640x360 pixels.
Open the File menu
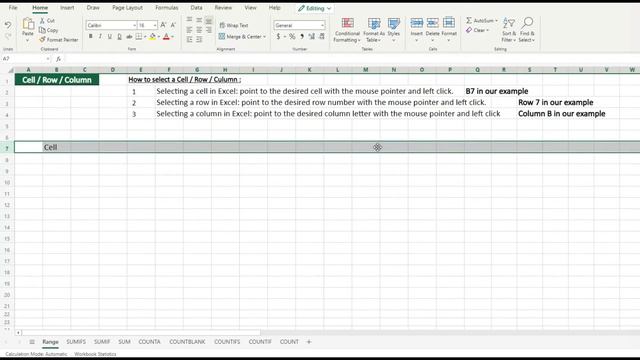(13, 8)
